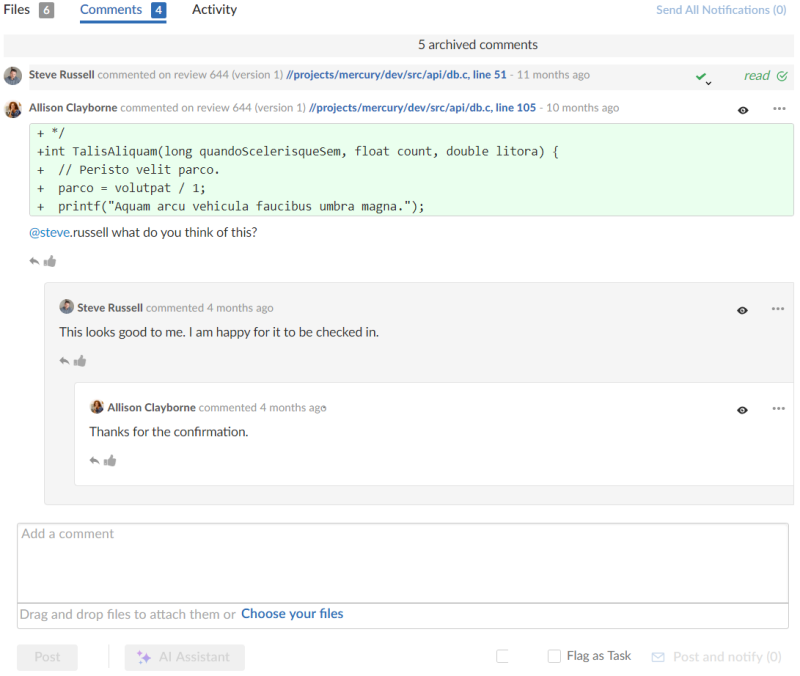Open the Activity tab
Viewport: 800px width, 676px height.
(x=214, y=10)
